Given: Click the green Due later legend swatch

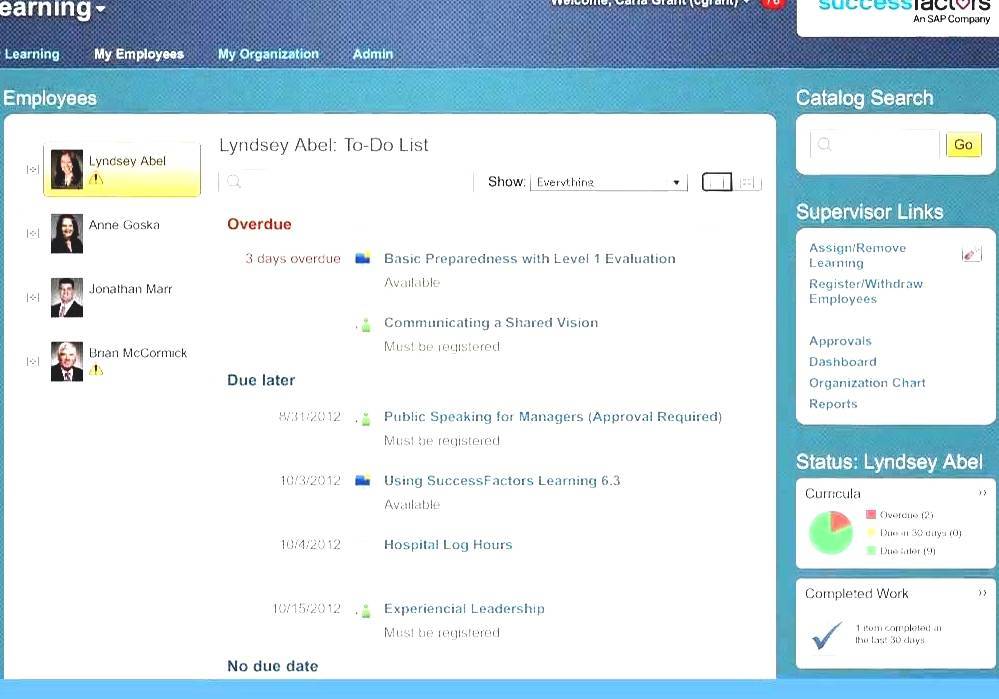Looking at the screenshot, I should tap(871, 550).
